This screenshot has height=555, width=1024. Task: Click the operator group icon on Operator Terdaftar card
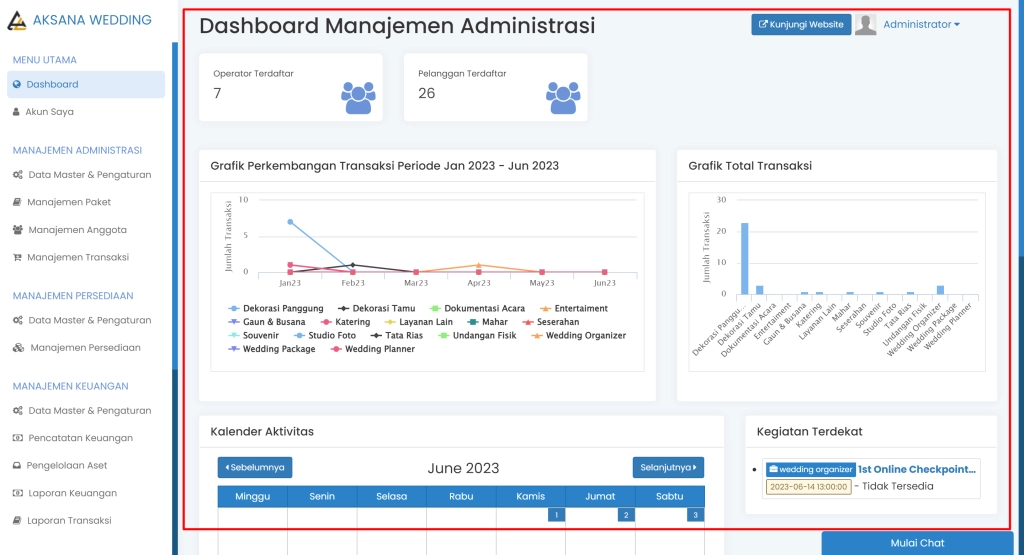click(358, 97)
